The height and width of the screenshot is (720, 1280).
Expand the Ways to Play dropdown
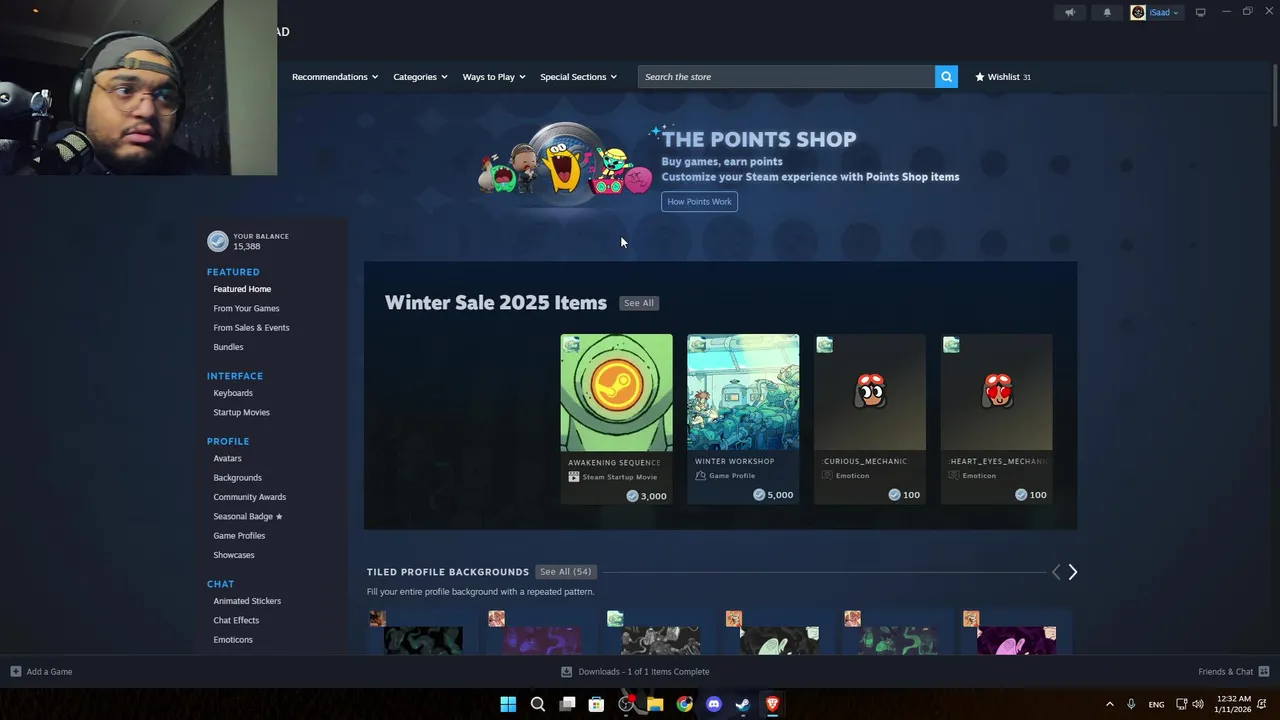click(x=494, y=77)
